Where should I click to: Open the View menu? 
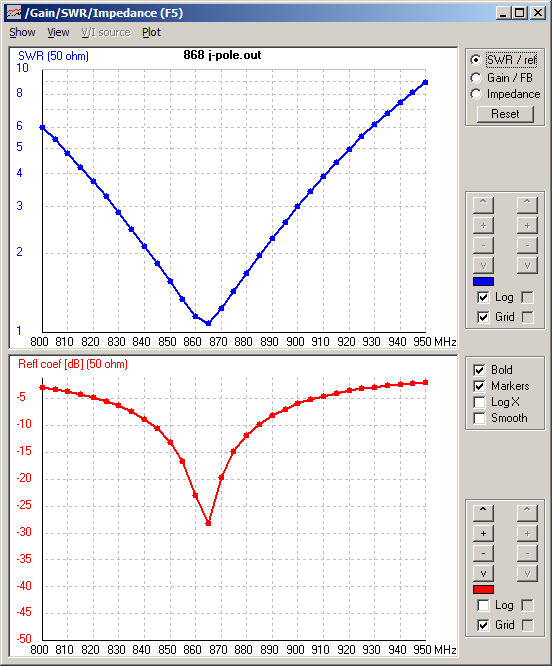(x=58, y=32)
